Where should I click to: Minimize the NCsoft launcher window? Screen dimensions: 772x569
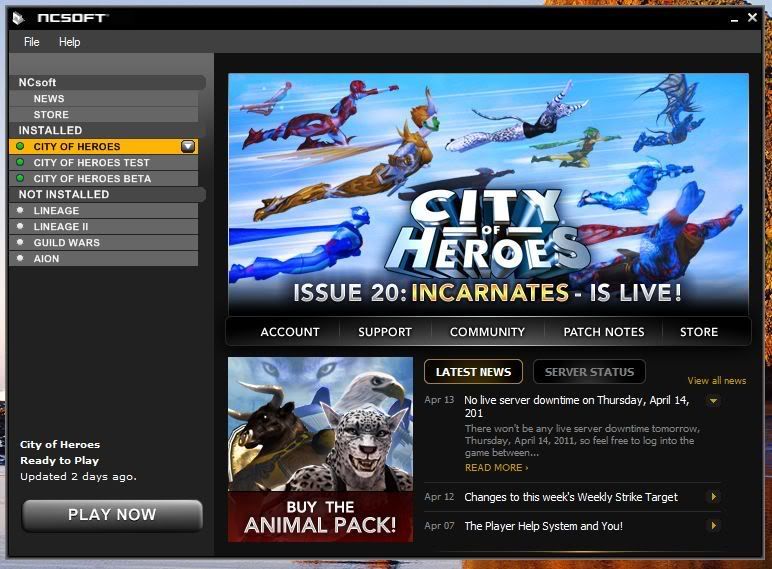[x=734, y=19]
